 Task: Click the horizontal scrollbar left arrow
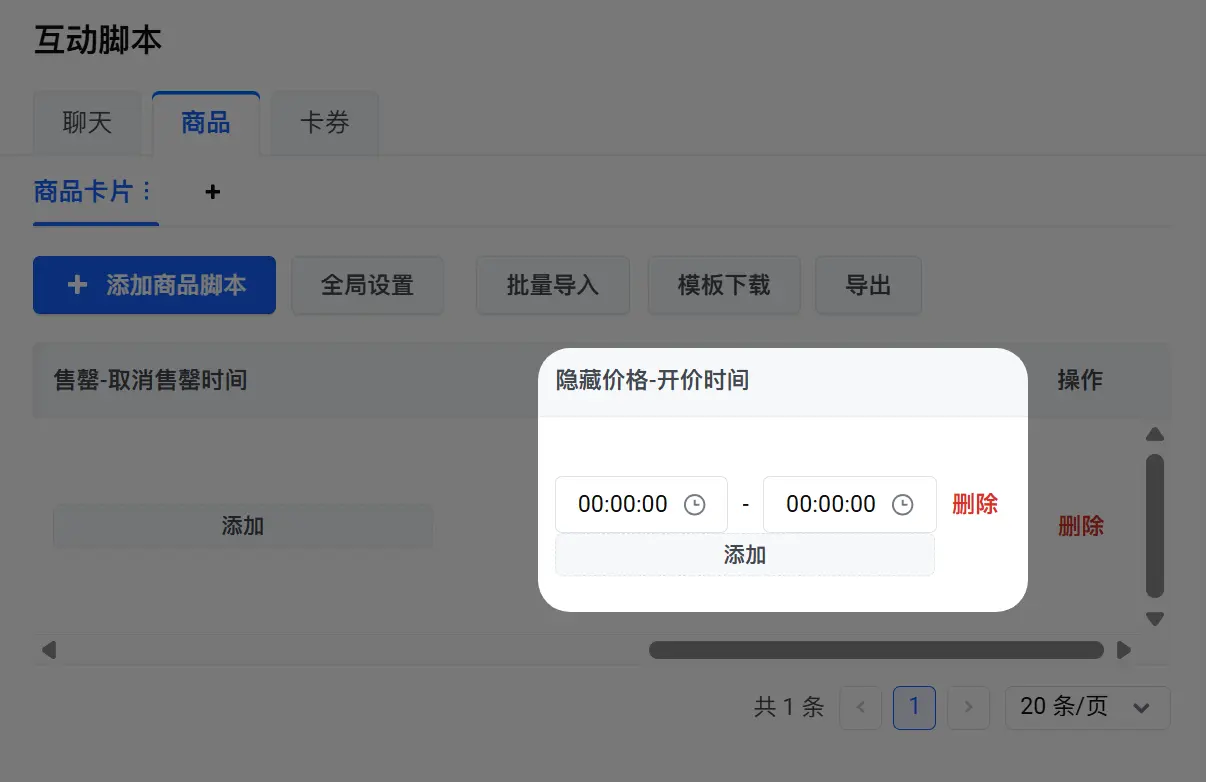point(48,650)
